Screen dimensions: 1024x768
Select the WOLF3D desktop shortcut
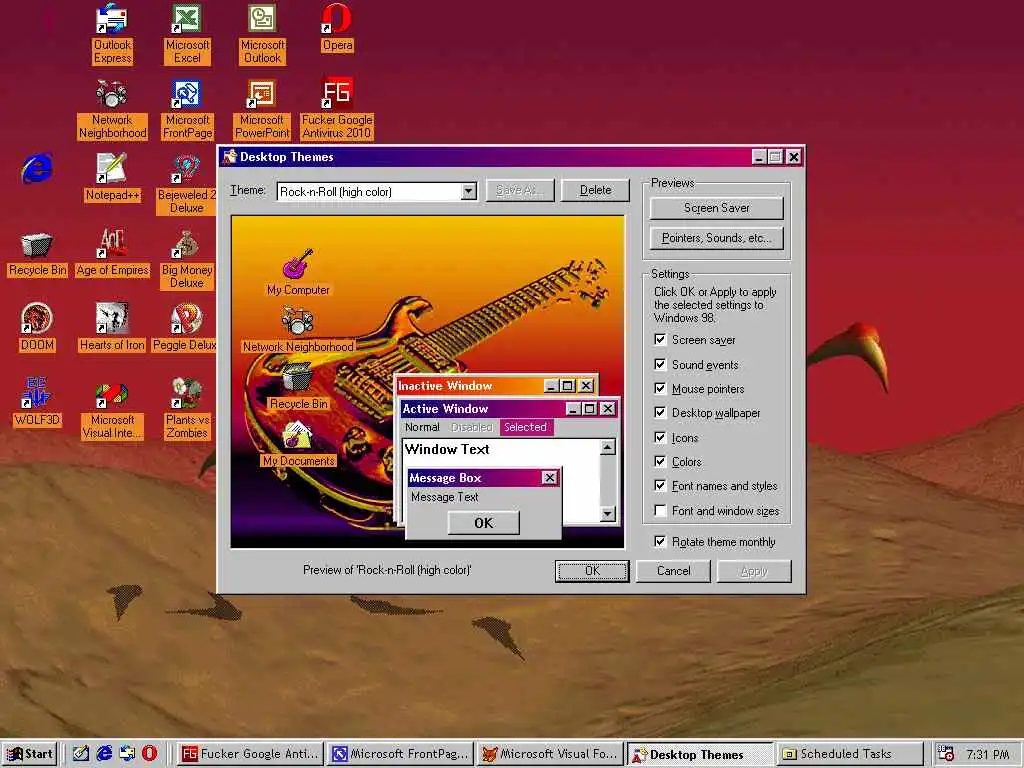click(x=37, y=402)
